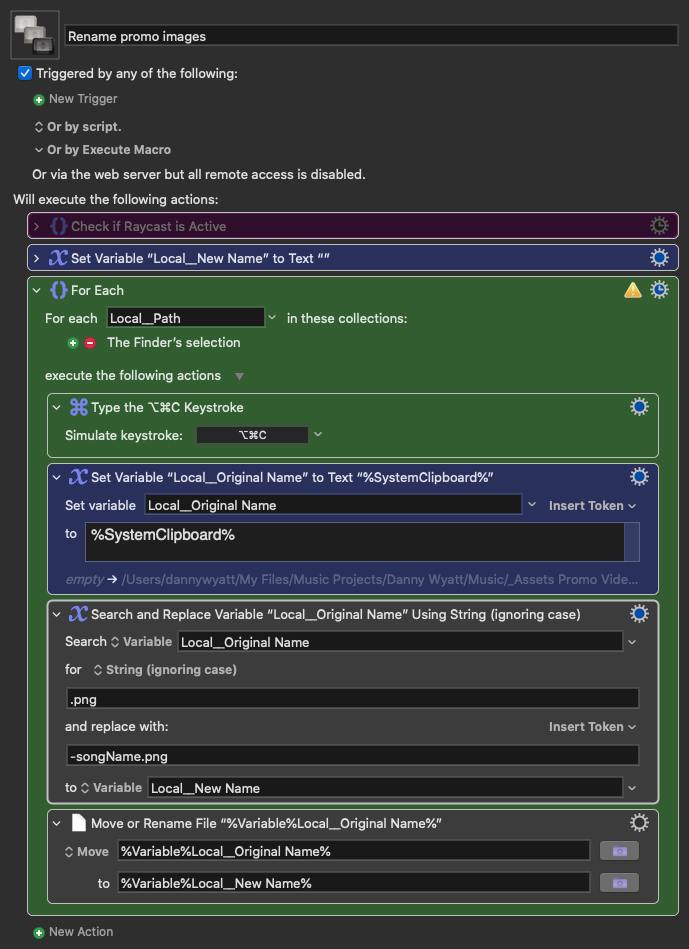Click the '-songName.png' replacement field
Viewport: 689px width, 949px height.
point(352,755)
